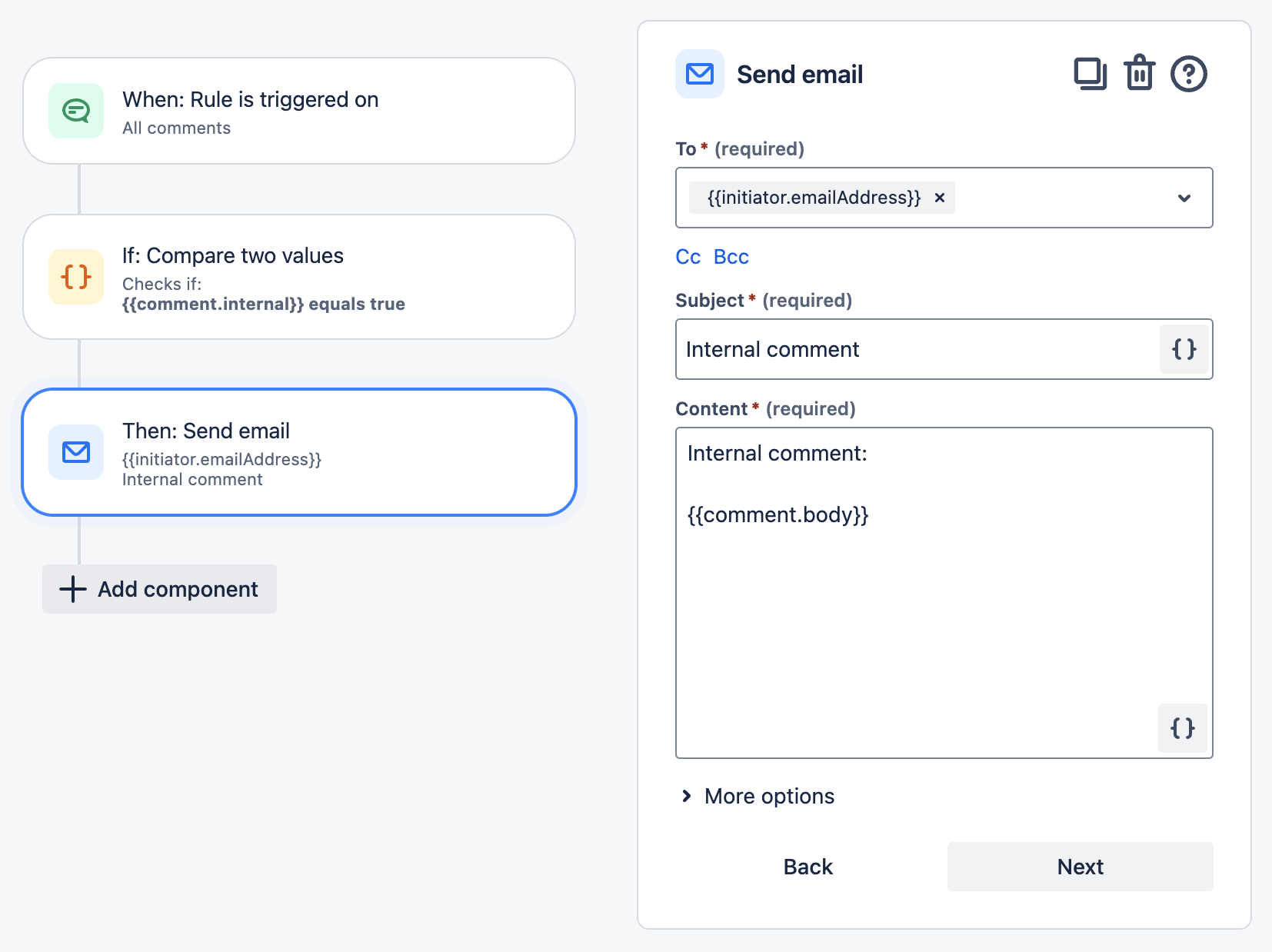Add a Bcc recipient field
Screen dimensions: 1272x952
(731, 257)
